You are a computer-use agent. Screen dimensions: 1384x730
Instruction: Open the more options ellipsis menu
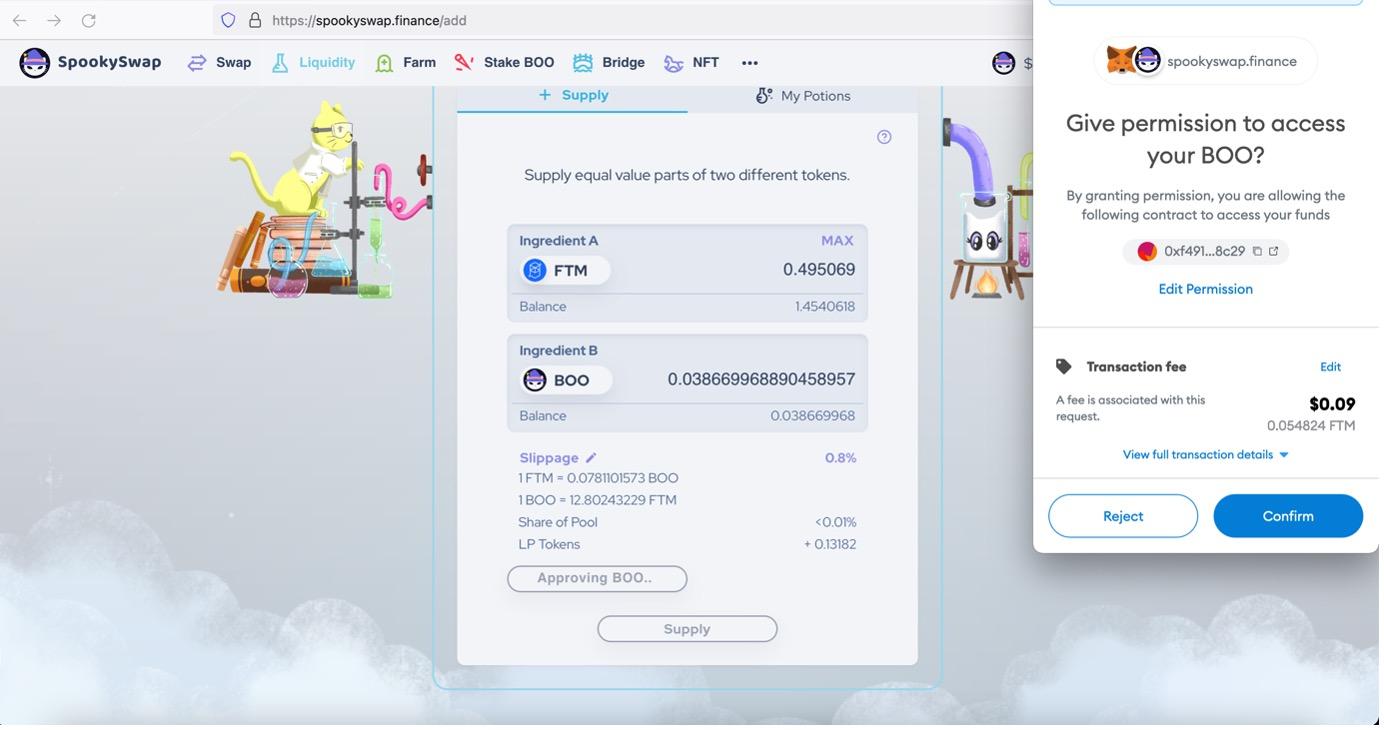[750, 63]
